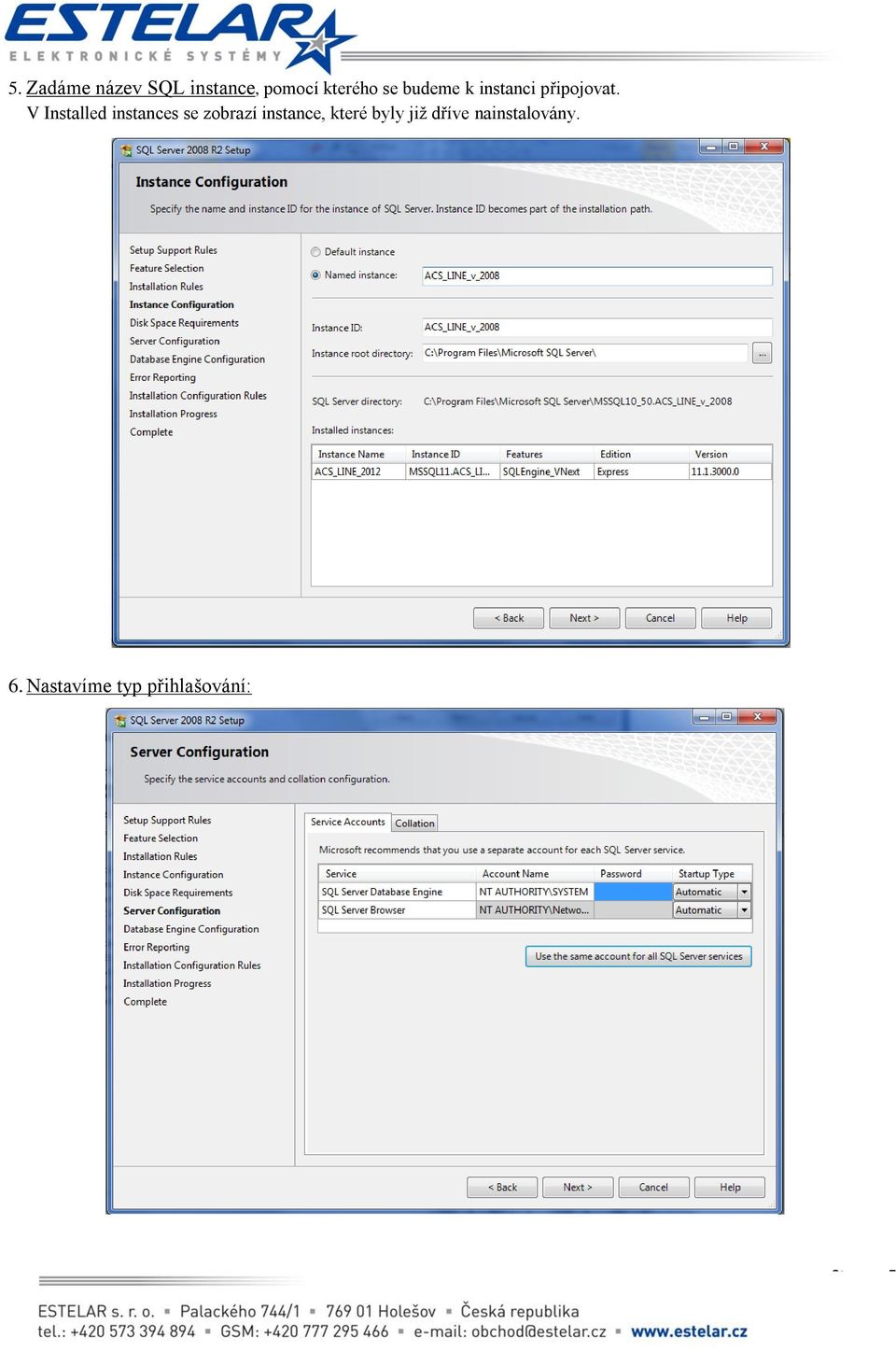Click the Instance ID column header
Image resolution: width=896 pixels, height=1352 pixels.
(x=453, y=455)
